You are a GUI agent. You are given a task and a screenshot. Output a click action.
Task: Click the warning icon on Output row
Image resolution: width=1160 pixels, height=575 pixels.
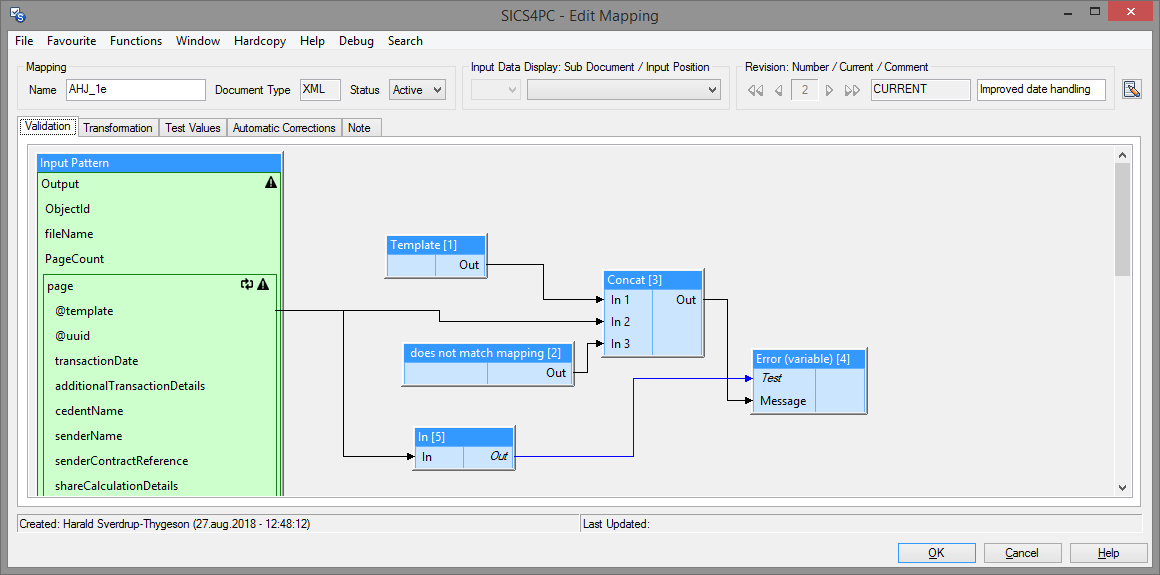pos(270,184)
